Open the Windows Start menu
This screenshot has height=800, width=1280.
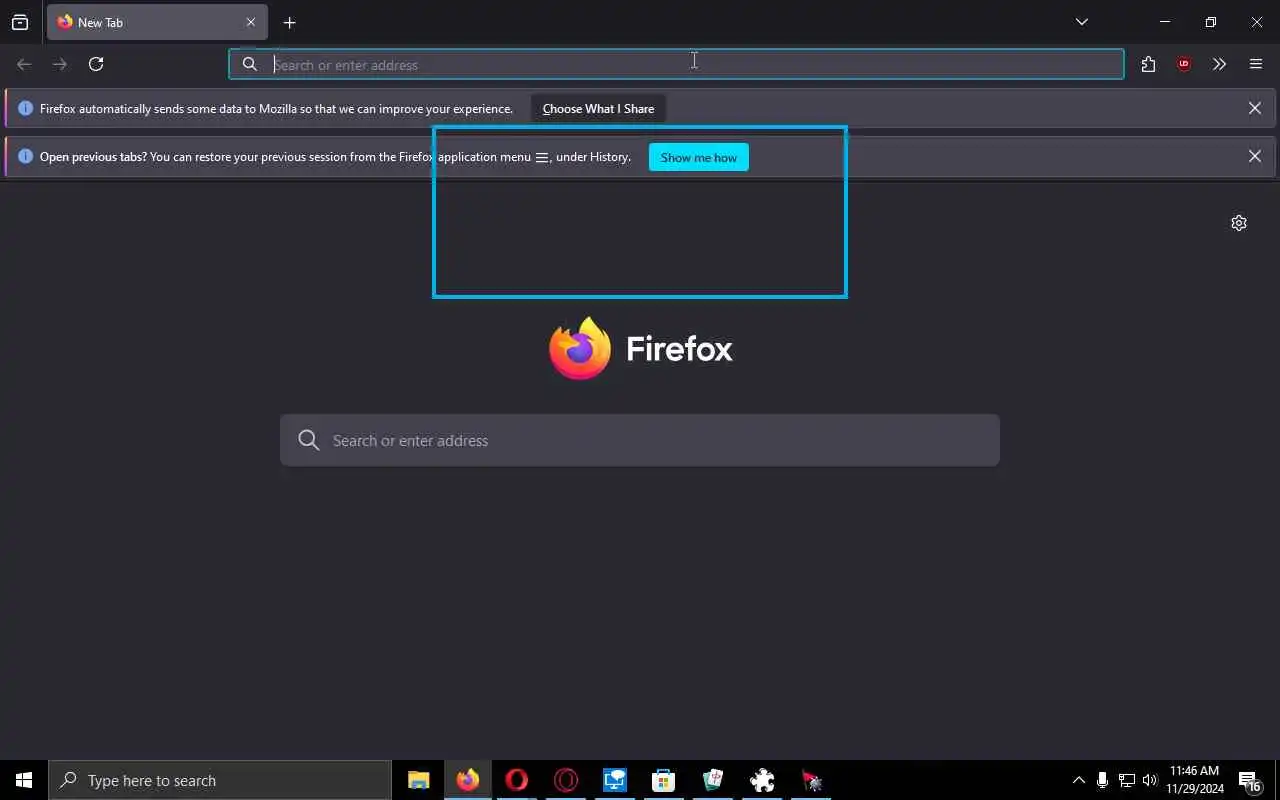tap(24, 780)
